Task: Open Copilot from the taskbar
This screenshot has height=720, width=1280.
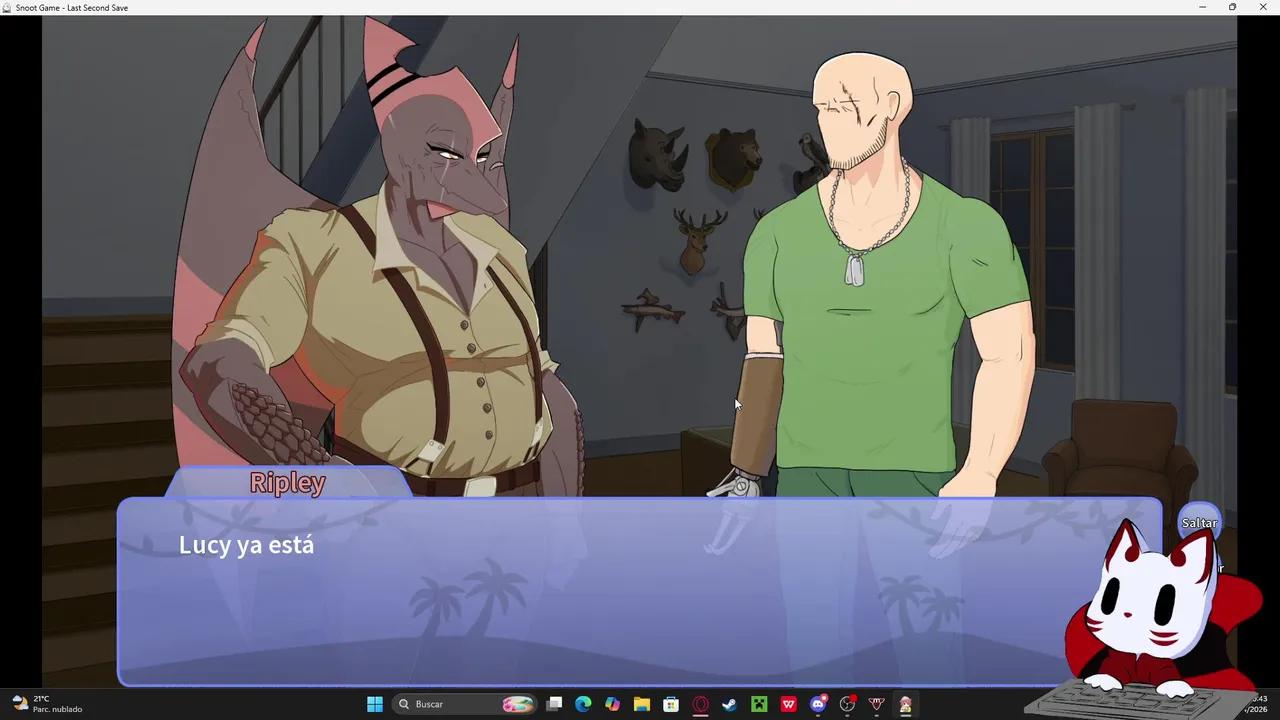Action: [612, 704]
